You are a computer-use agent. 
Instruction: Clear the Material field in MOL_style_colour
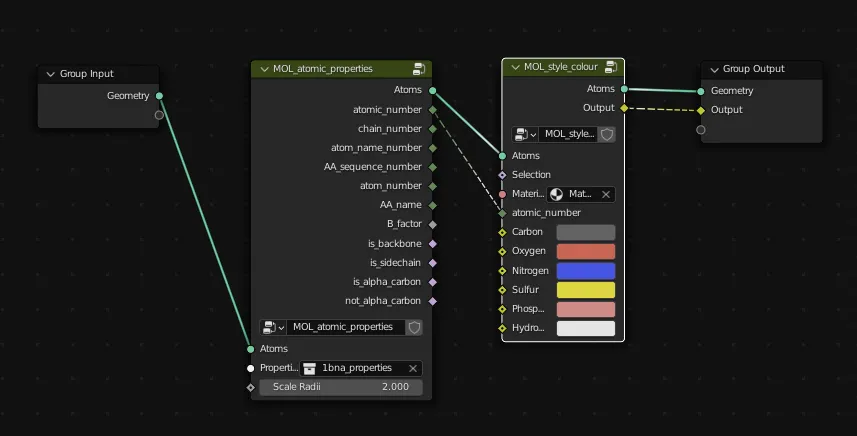(606, 194)
